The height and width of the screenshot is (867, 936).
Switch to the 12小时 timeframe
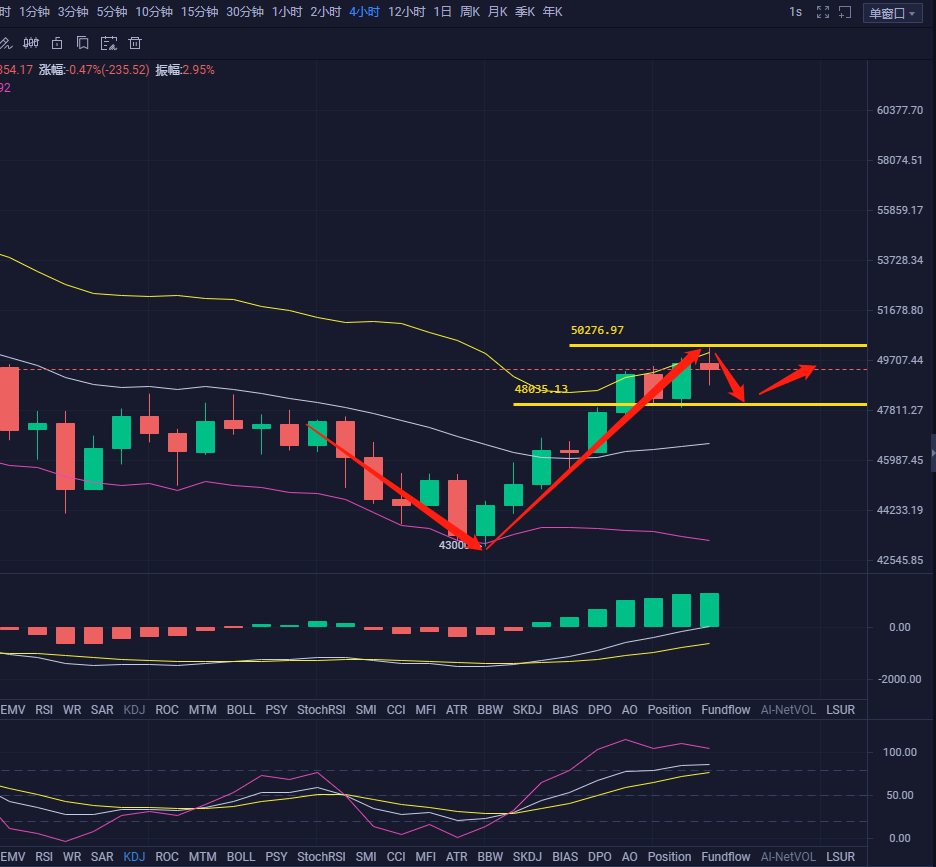[x=407, y=12]
